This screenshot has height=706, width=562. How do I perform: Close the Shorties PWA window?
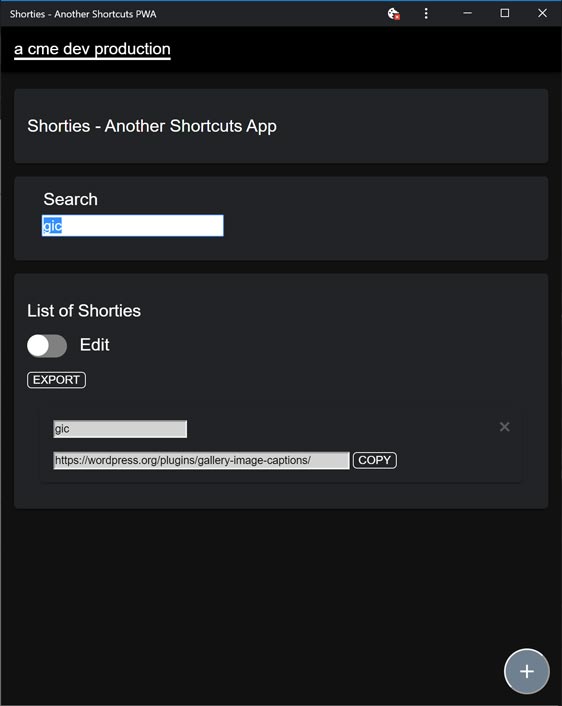coord(542,14)
